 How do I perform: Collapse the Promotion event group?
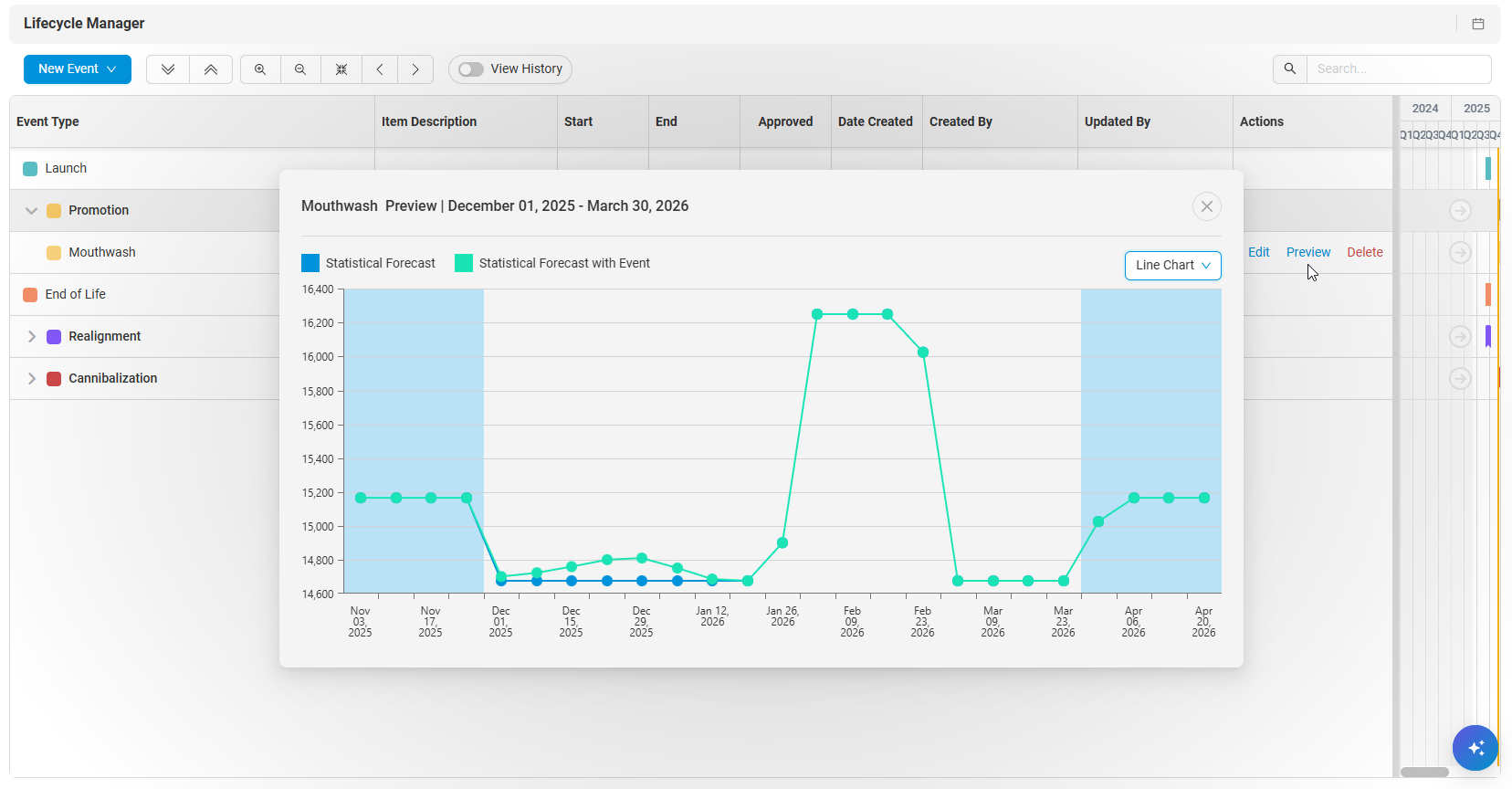tap(31, 211)
